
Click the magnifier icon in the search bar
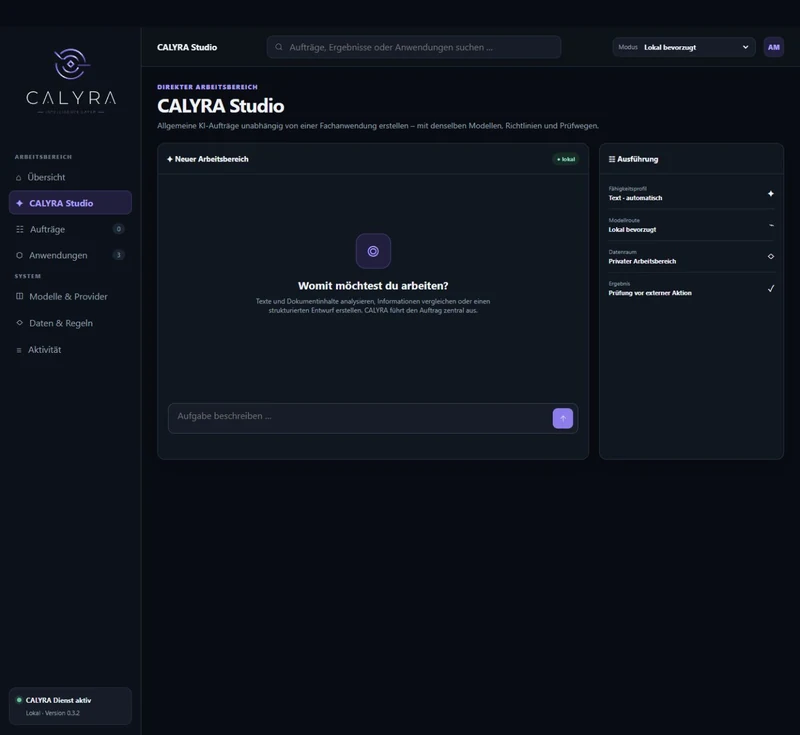(279, 47)
